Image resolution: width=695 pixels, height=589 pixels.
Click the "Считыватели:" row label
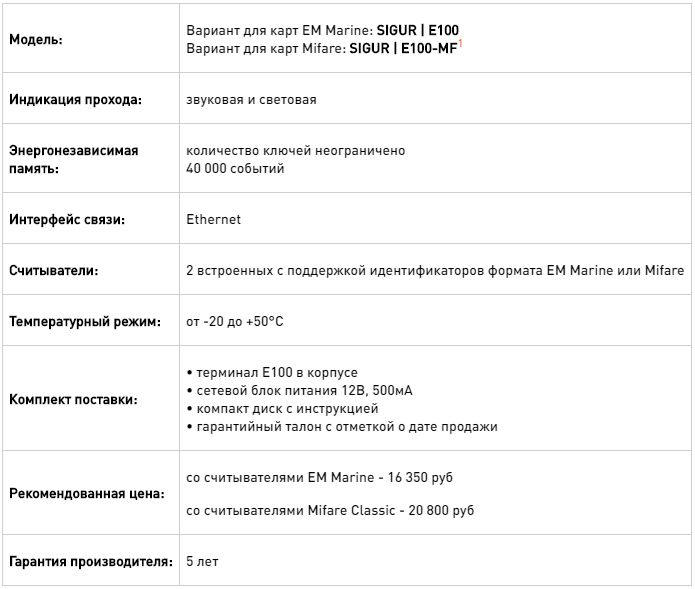[x=54, y=271]
